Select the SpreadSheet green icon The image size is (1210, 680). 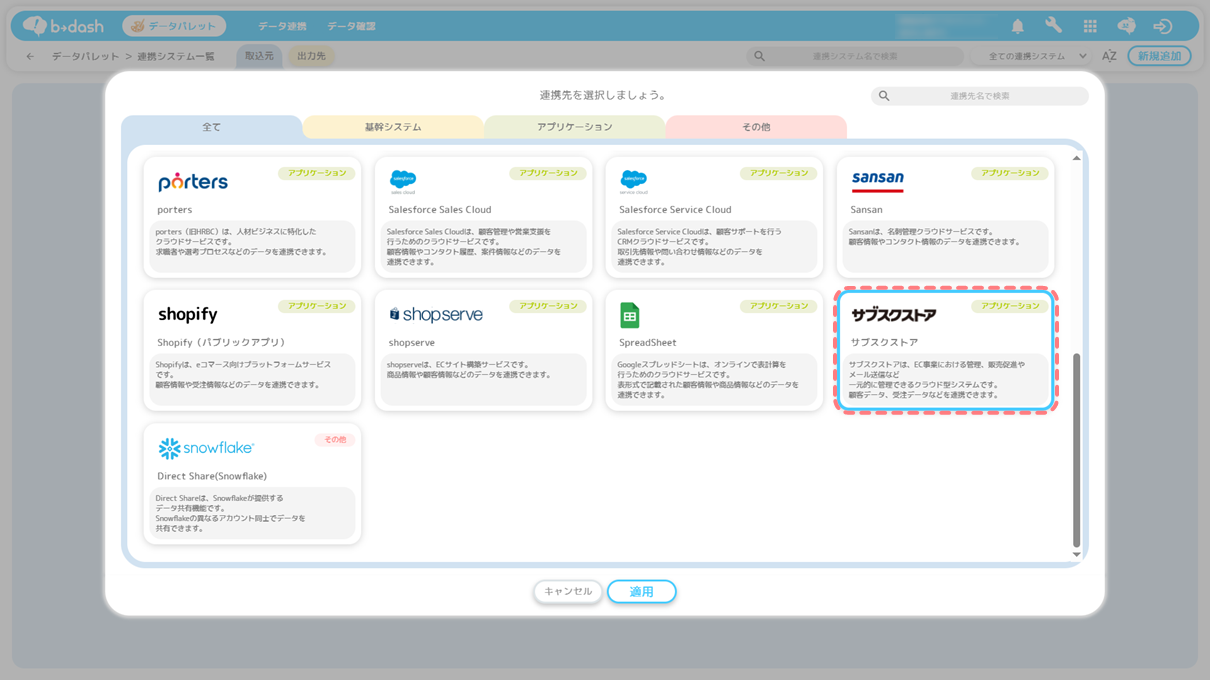(629, 315)
